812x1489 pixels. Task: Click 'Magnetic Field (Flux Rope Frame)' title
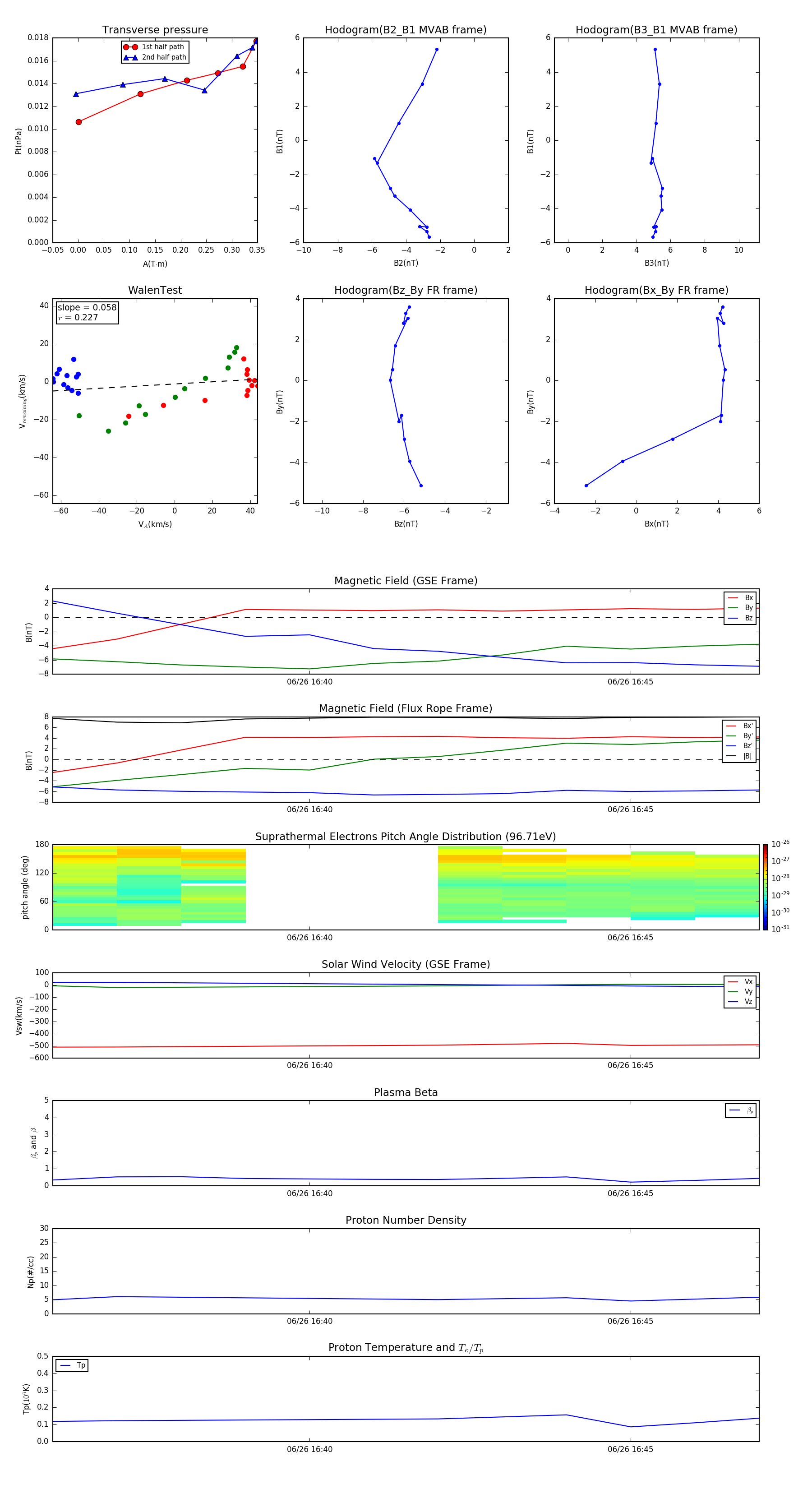tap(406, 709)
